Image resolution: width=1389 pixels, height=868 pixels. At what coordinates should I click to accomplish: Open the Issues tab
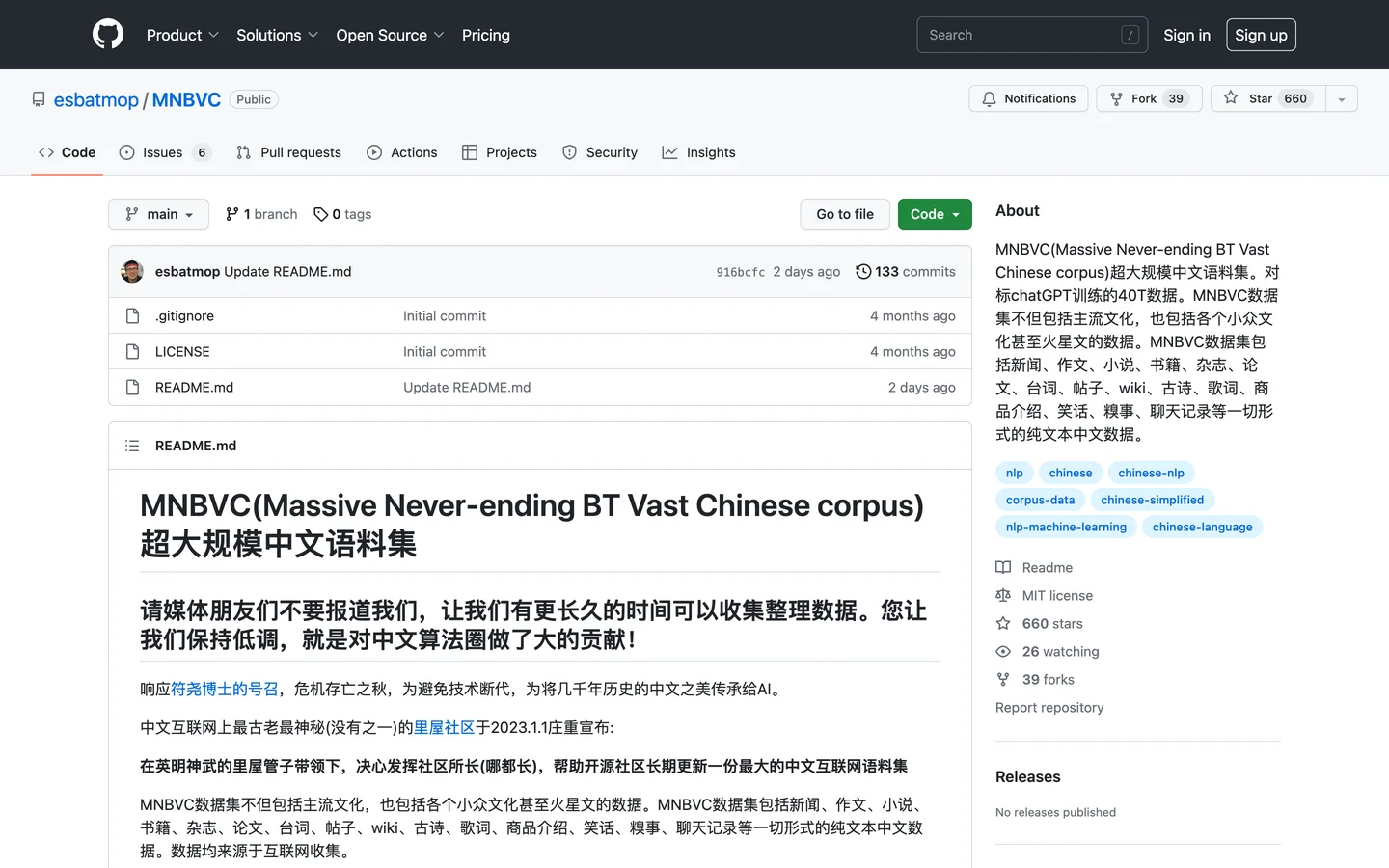[x=165, y=152]
